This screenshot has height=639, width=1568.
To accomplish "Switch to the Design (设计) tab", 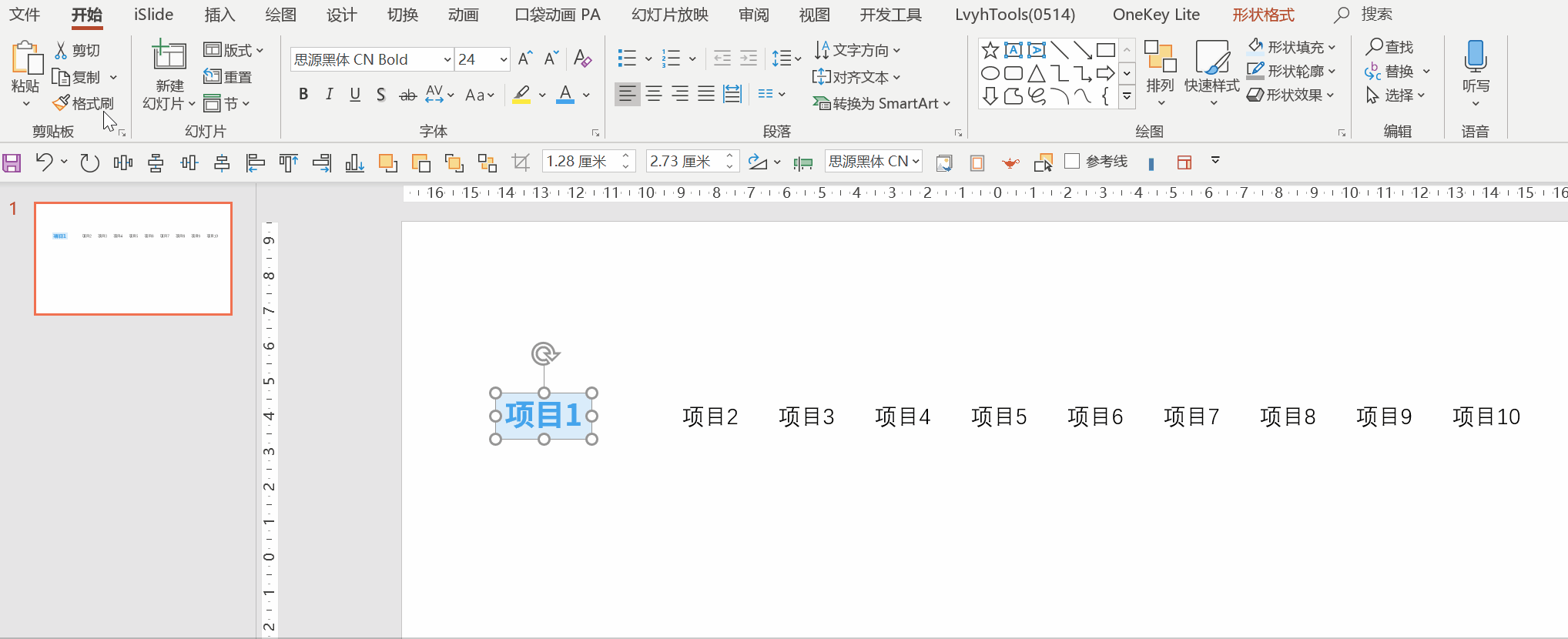I will pos(341,15).
